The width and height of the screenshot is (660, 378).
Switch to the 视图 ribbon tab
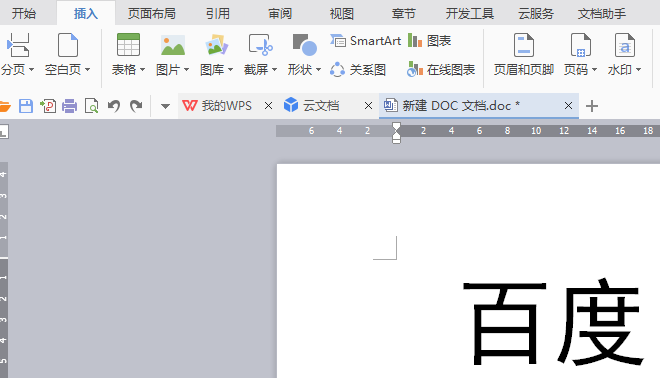point(341,13)
